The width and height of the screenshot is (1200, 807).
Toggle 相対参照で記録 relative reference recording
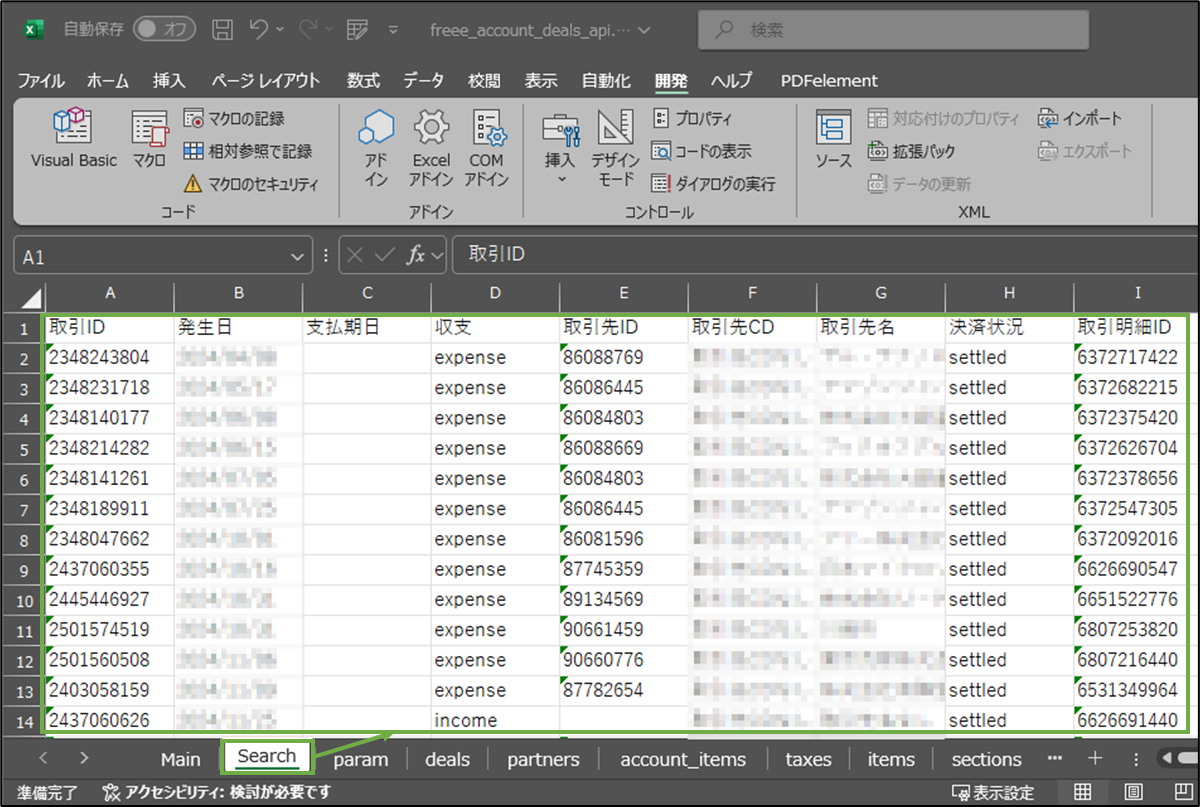coord(248,151)
